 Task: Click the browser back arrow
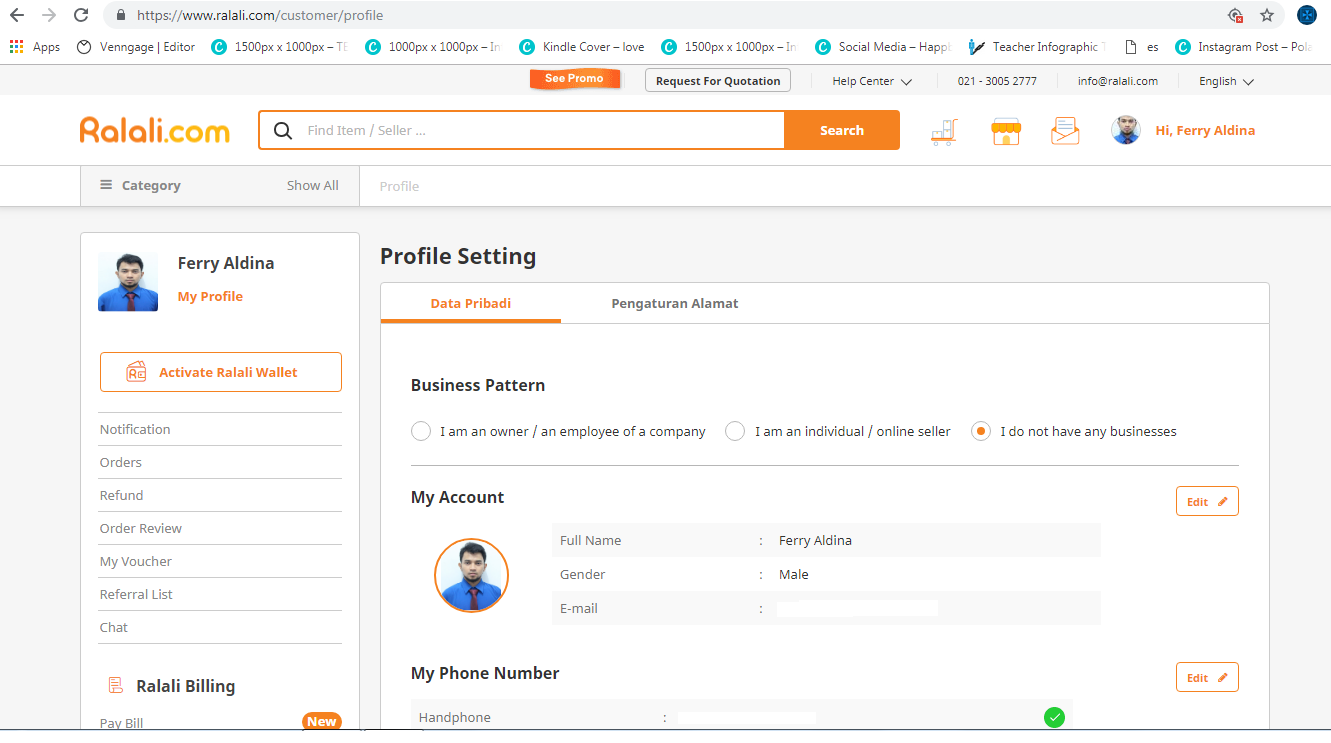pyautogui.click(x=17, y=15)
